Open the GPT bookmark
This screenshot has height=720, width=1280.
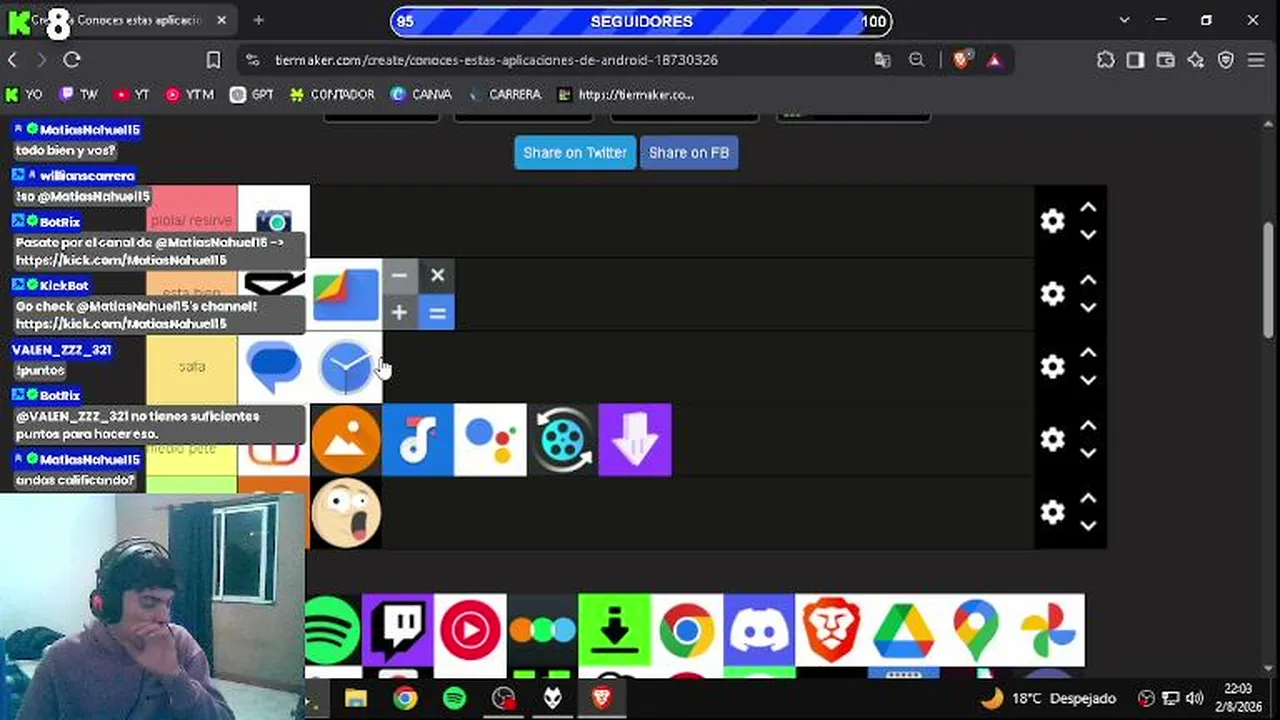pyautogui.click(x=252, y=95)
